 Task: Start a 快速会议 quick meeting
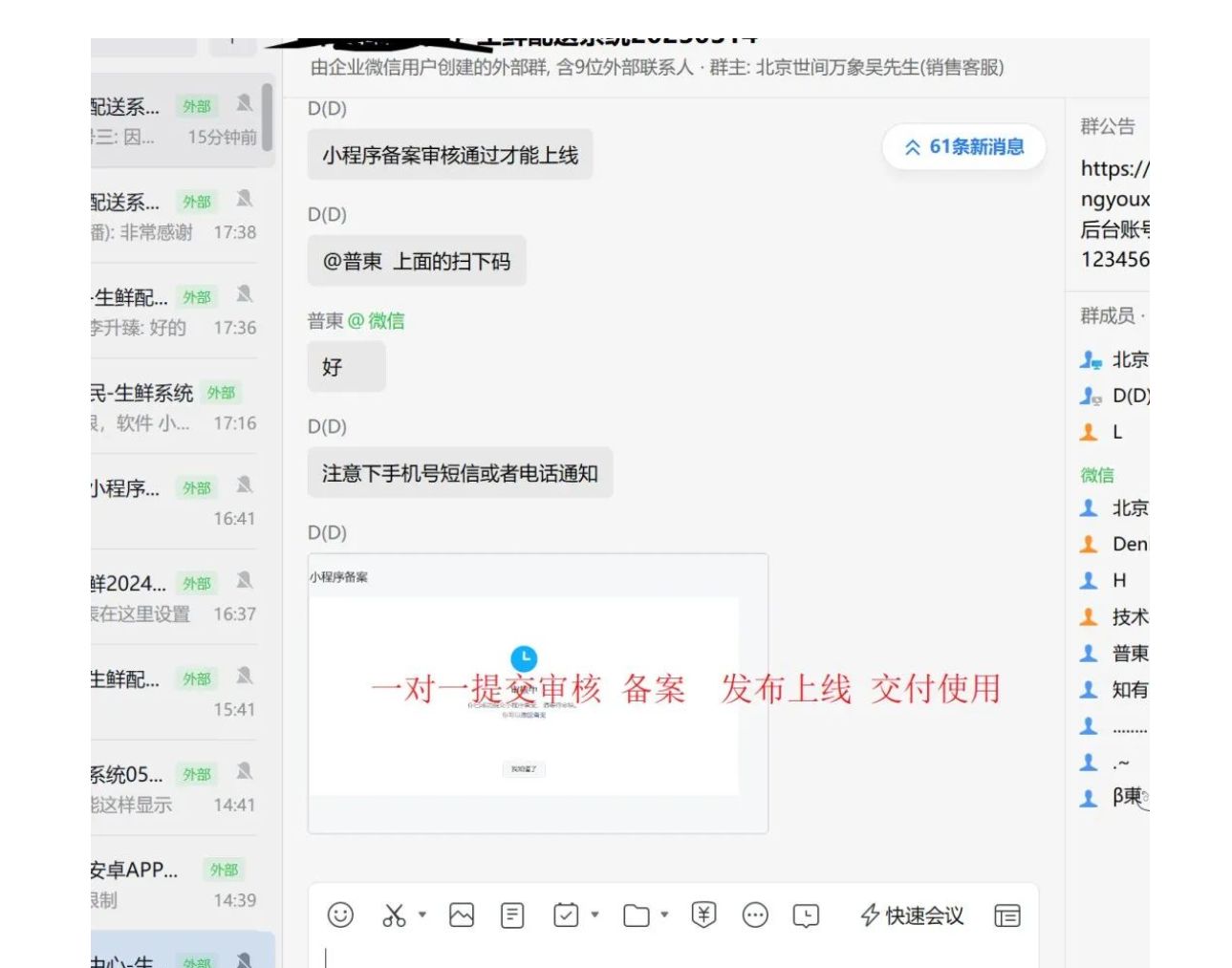(913, 915)
